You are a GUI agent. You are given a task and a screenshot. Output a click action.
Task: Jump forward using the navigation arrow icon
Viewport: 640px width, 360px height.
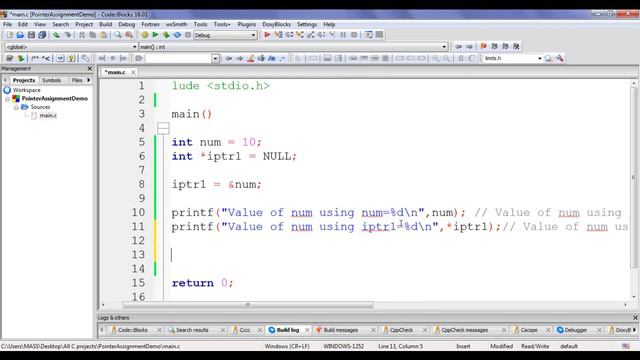tap(469, 47)
